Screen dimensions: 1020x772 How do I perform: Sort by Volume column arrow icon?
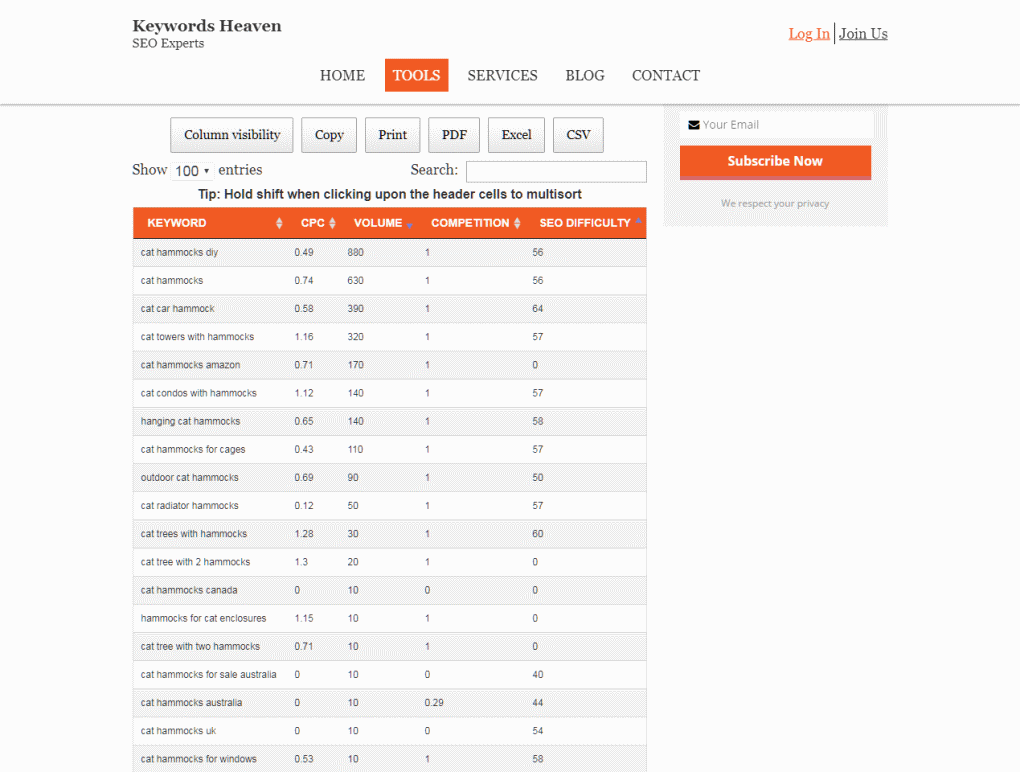coord(410,225)
